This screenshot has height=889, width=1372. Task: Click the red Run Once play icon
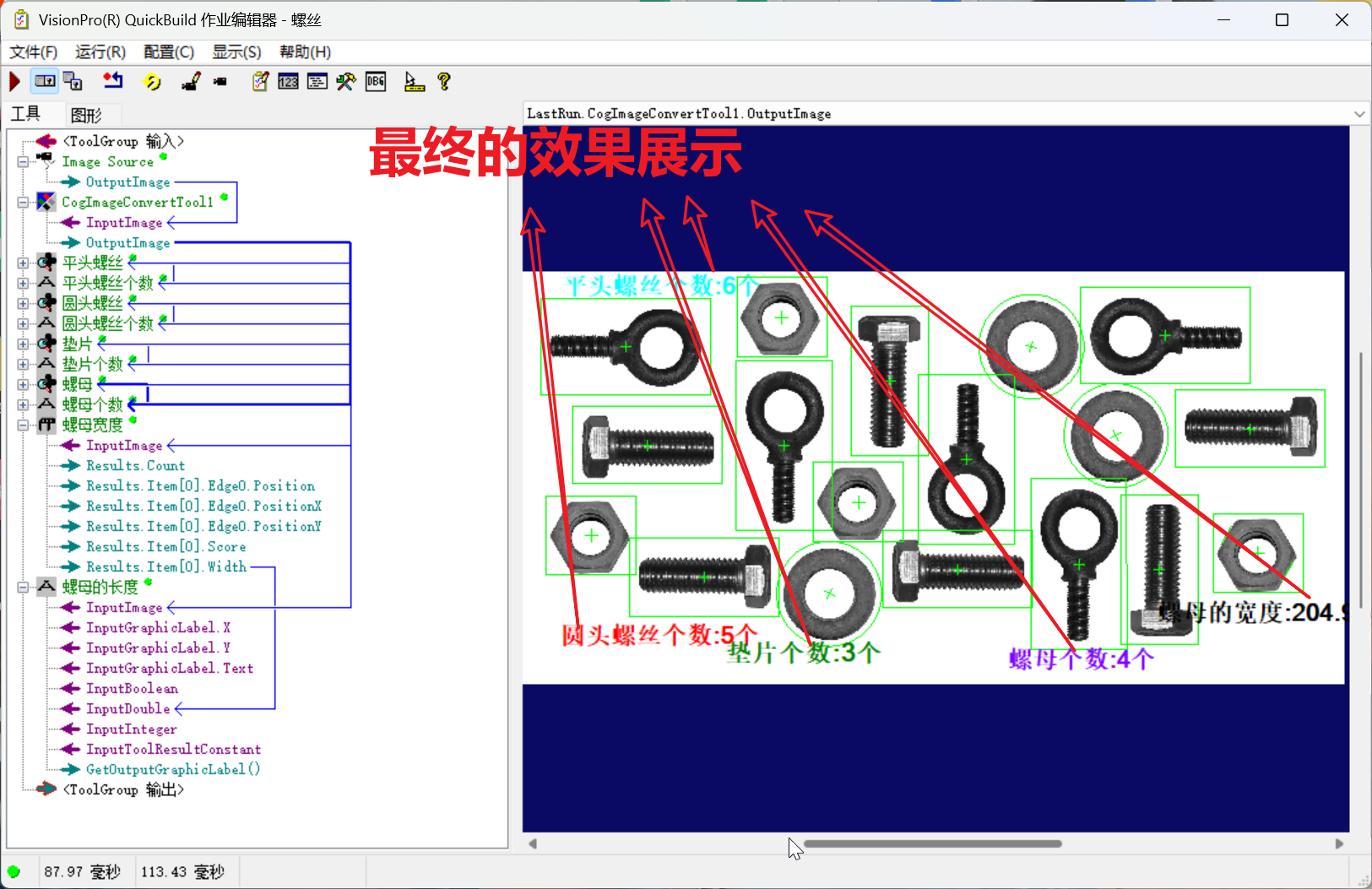[x=14, y=82]
